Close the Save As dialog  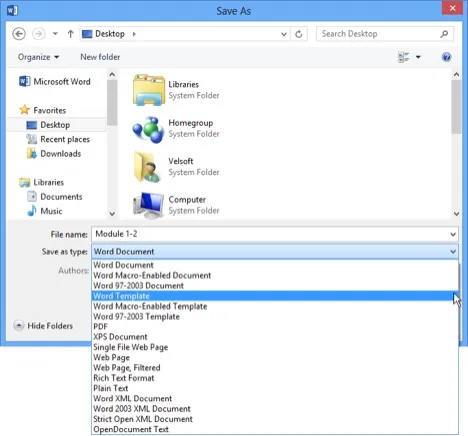(x=452, y=8)
